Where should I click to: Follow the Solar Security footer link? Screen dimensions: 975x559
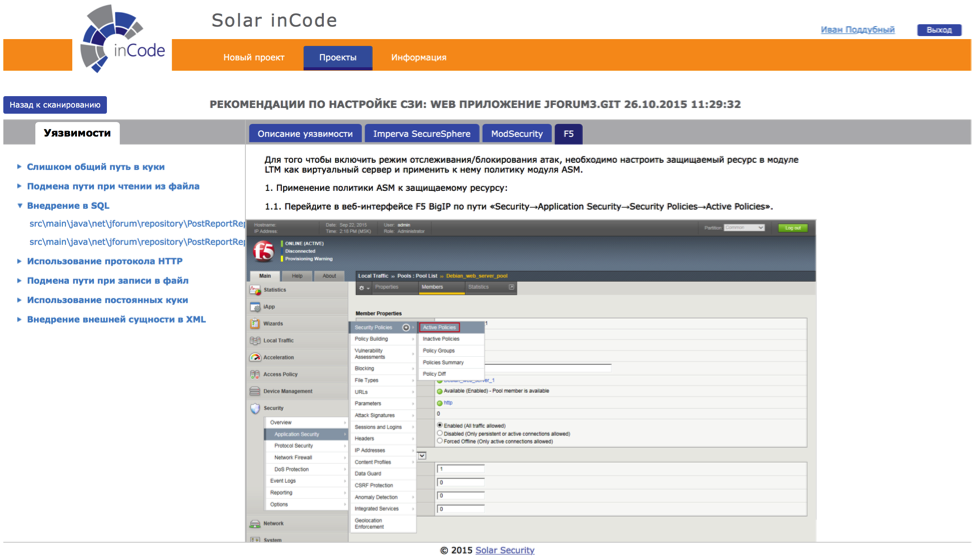504,550
